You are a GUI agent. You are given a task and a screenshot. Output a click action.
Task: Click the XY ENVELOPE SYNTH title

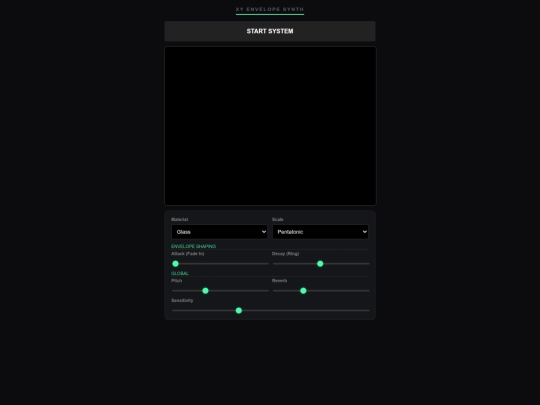[x=270, y=9]
